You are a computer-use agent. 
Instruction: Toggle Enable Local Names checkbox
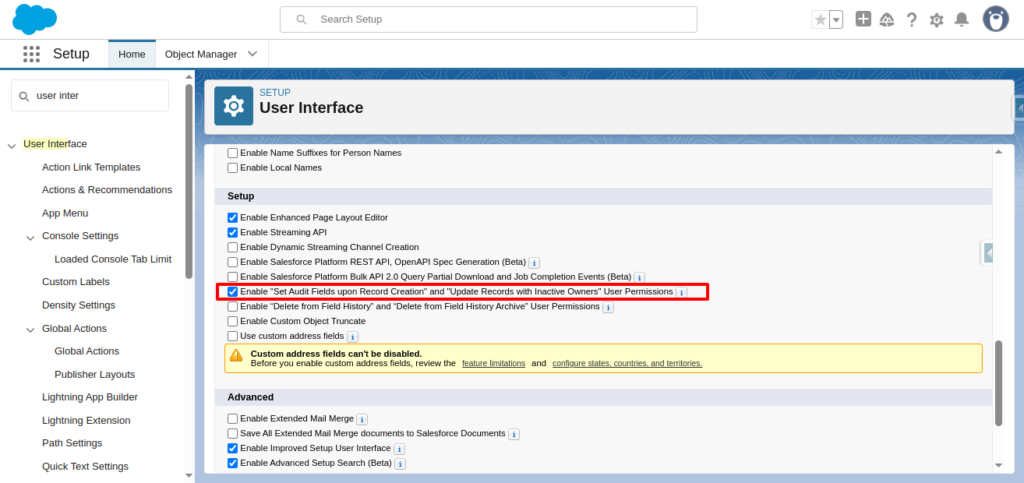click(x=232, y=168)
